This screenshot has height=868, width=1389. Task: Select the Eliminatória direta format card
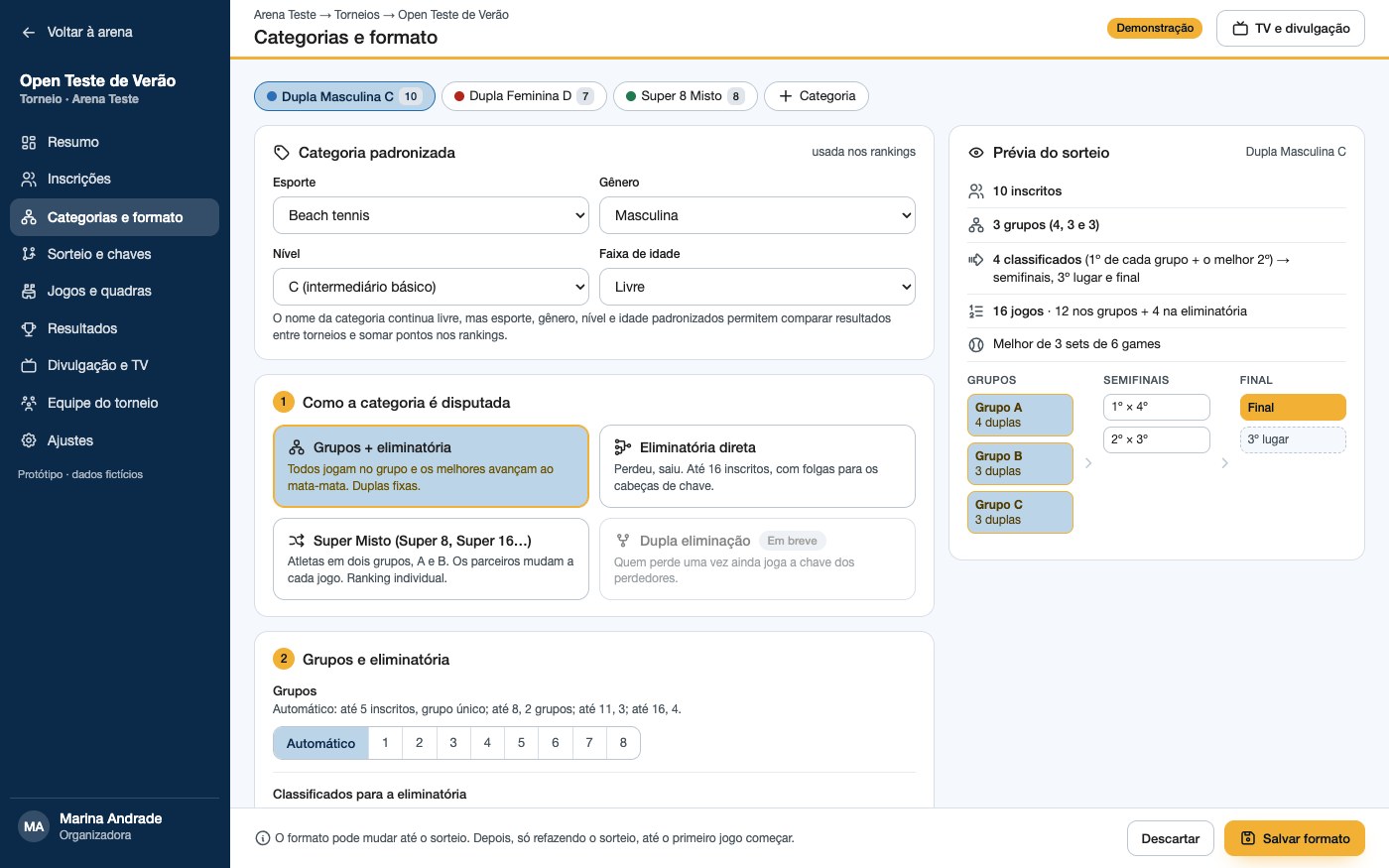(x=757, y=466)
